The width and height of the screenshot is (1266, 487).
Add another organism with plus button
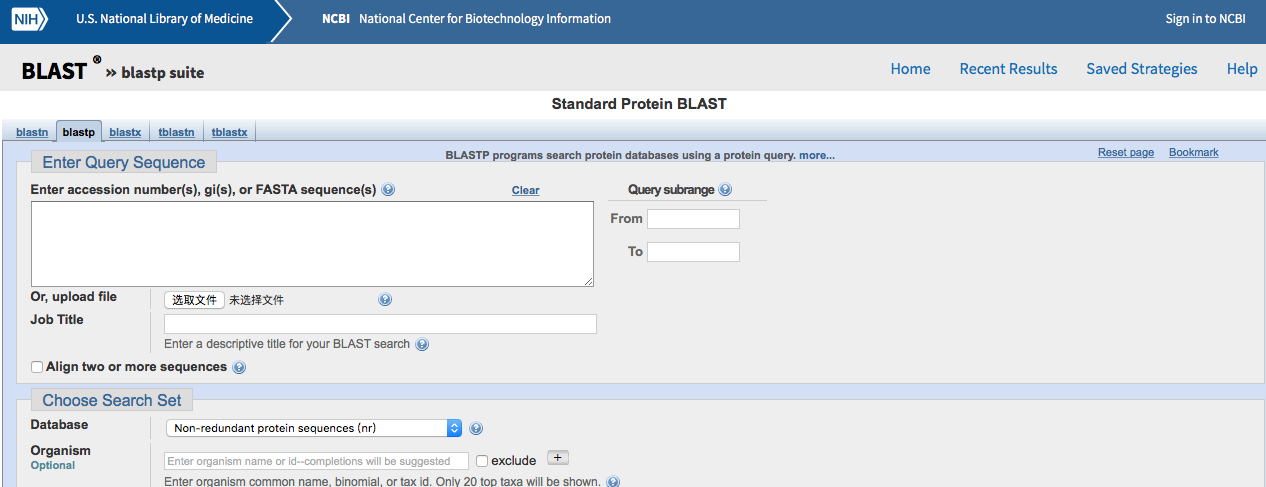pos(557,458)
